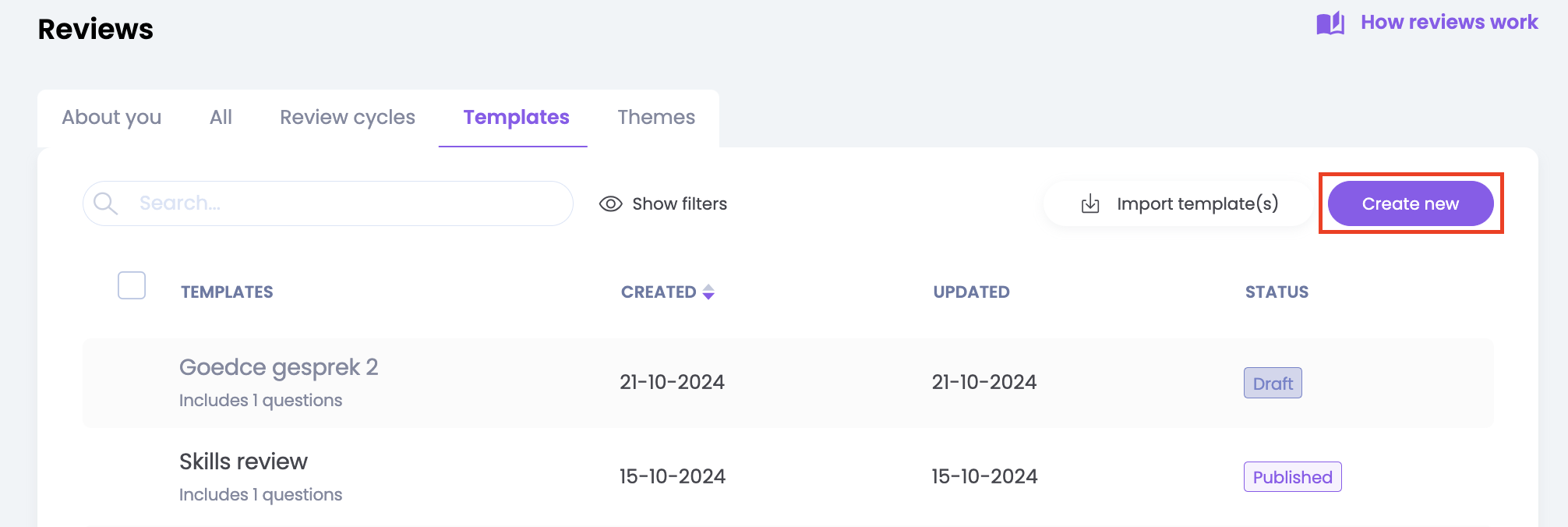Click the Draft status badge
Viewport: 1568px width, 527px height.
point(1273,384)
